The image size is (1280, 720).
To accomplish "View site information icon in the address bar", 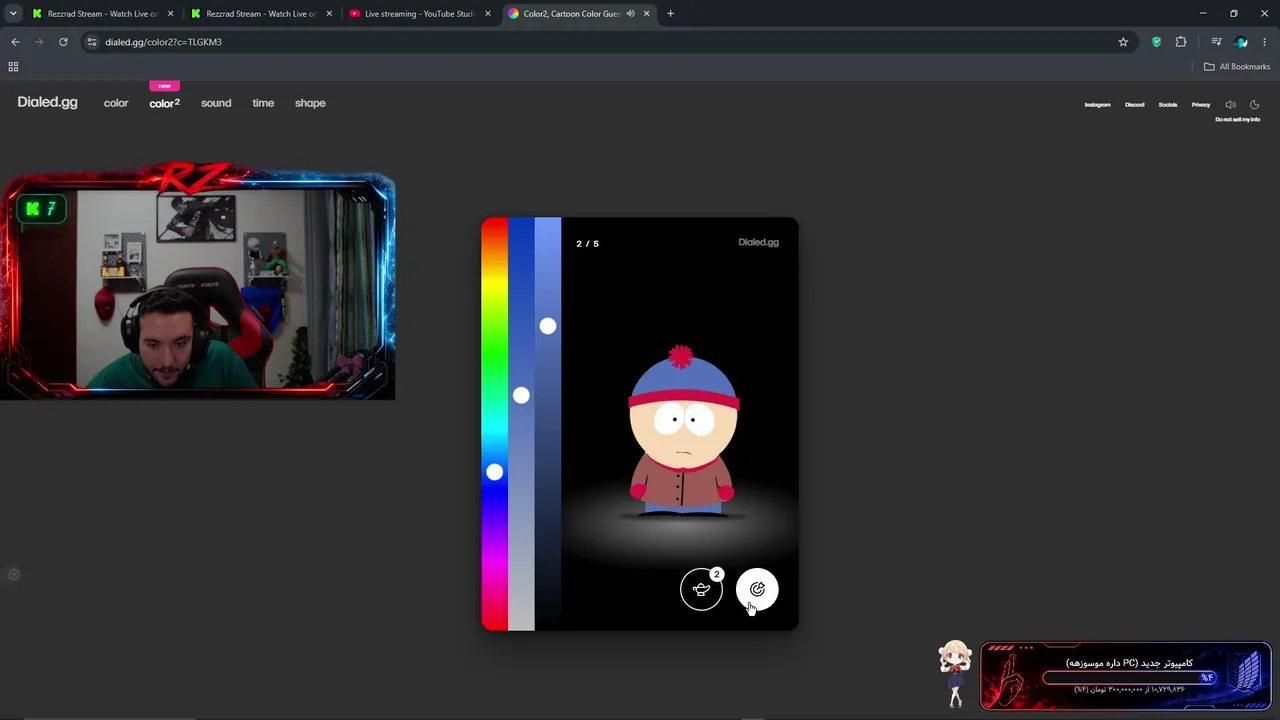I will point(92,42).
